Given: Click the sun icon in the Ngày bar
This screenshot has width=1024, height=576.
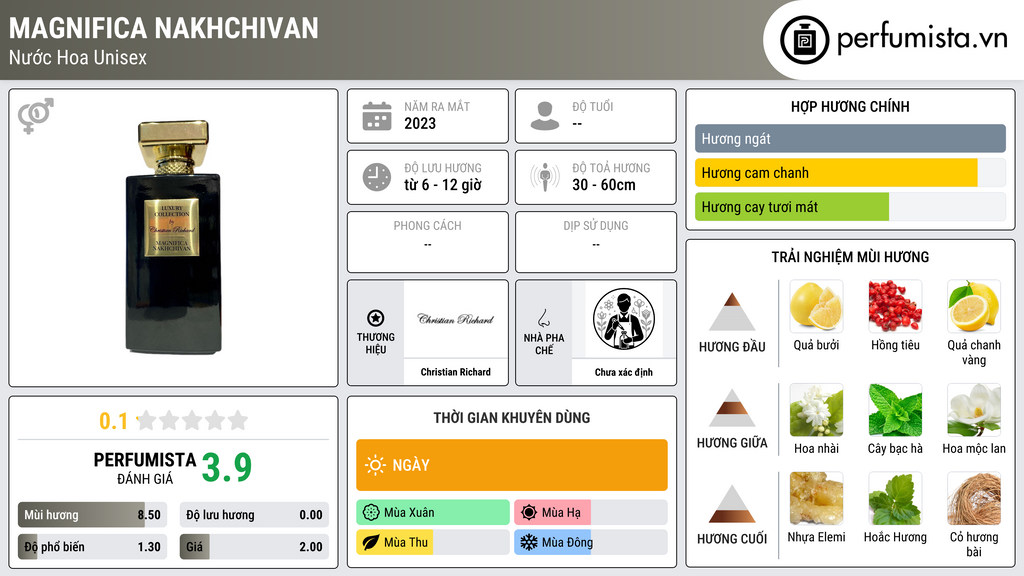Looking at the screenshot, I should click(375, 465).
